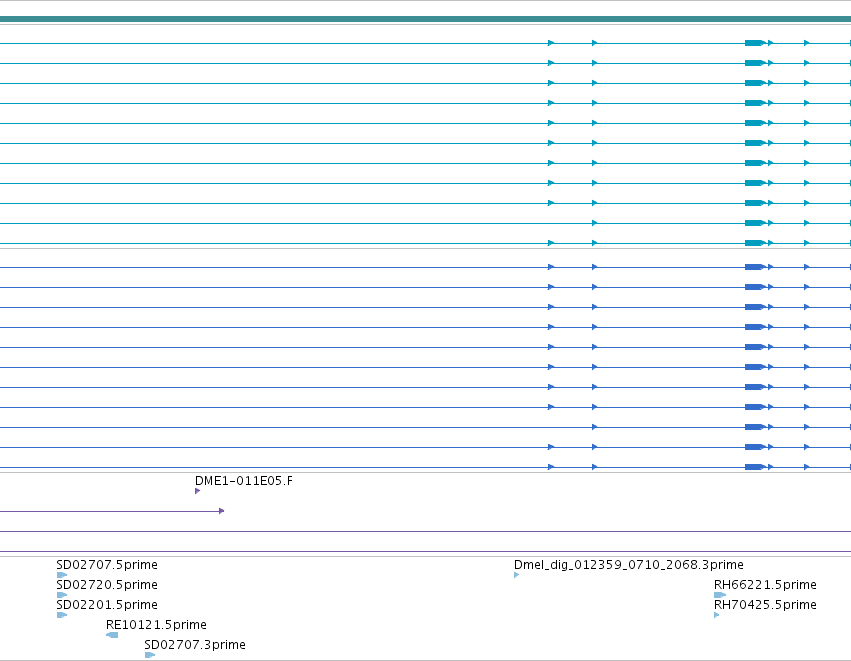Screen dimensions: 851x661
Task: Click the glyph below SD02707.3prime label
Action: [150, 655]
